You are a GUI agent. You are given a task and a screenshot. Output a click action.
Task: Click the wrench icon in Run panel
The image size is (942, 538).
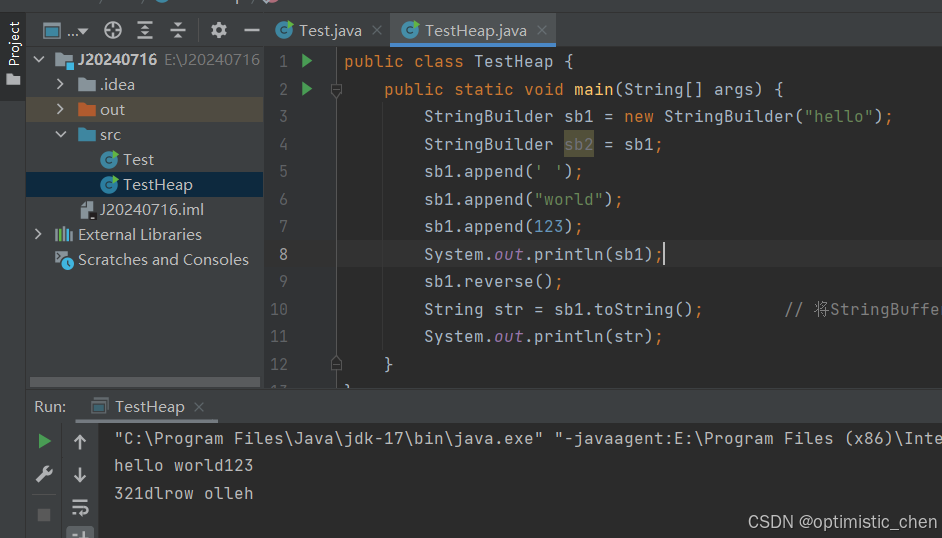[x=44, y=474]
